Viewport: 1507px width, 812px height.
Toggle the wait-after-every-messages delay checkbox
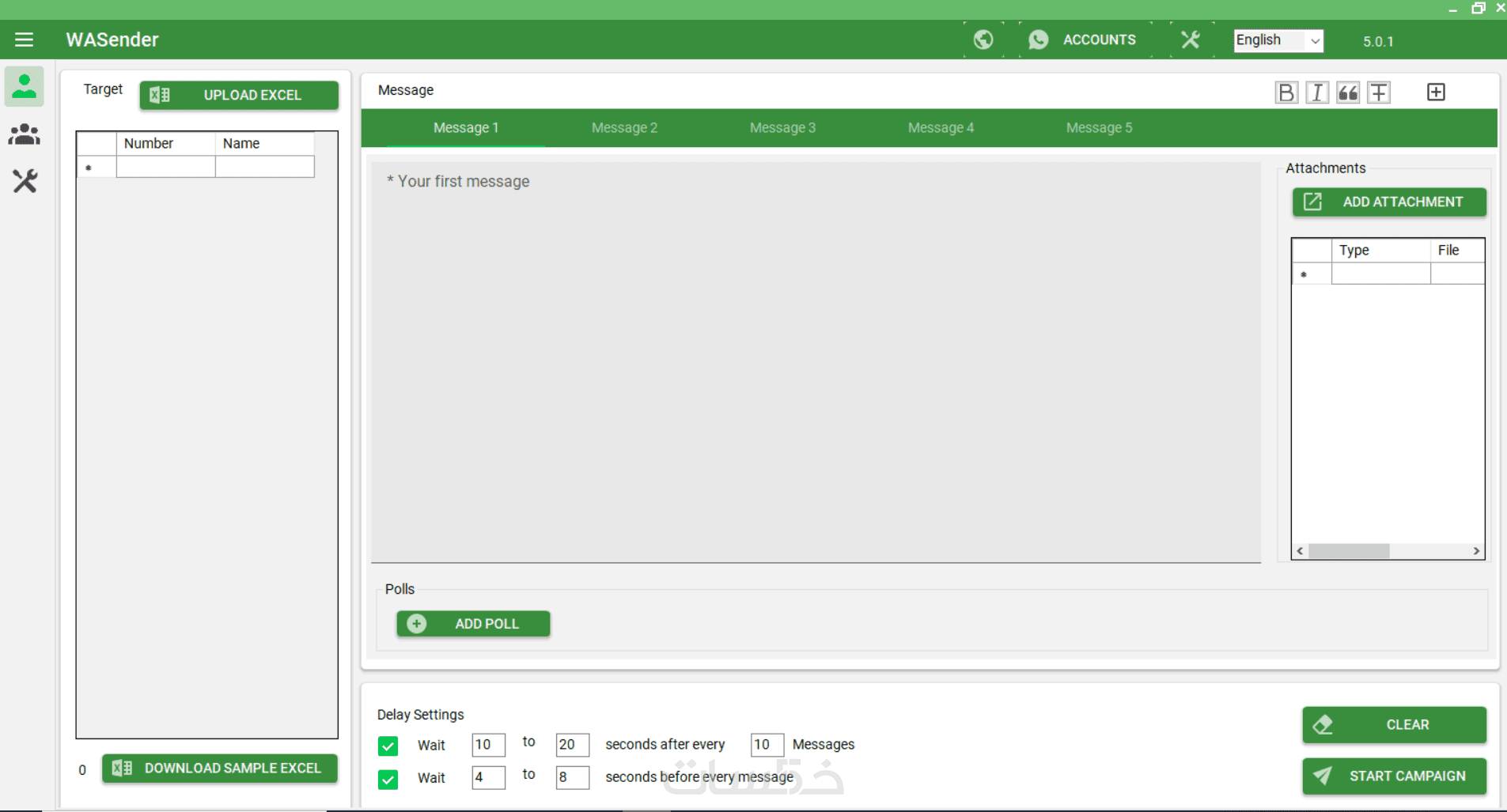coord(388,746)
